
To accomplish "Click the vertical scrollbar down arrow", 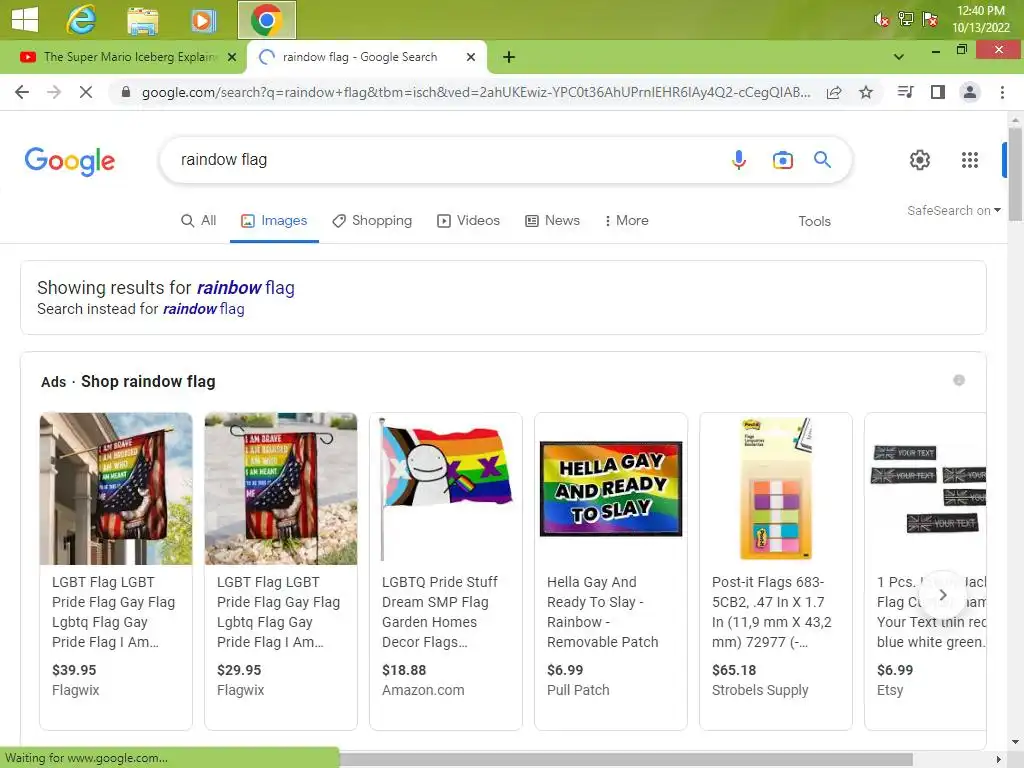I will [x=1015, y=742].
